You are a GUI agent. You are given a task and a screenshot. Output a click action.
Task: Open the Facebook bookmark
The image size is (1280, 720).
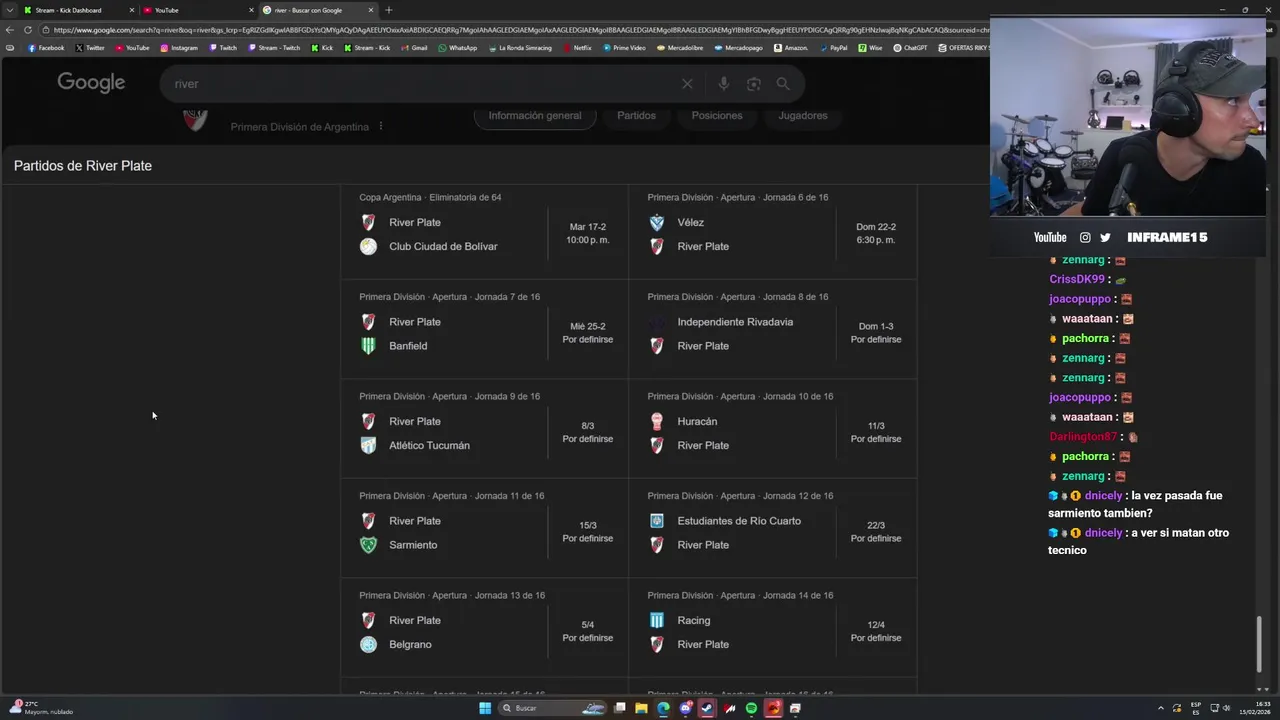46,48
